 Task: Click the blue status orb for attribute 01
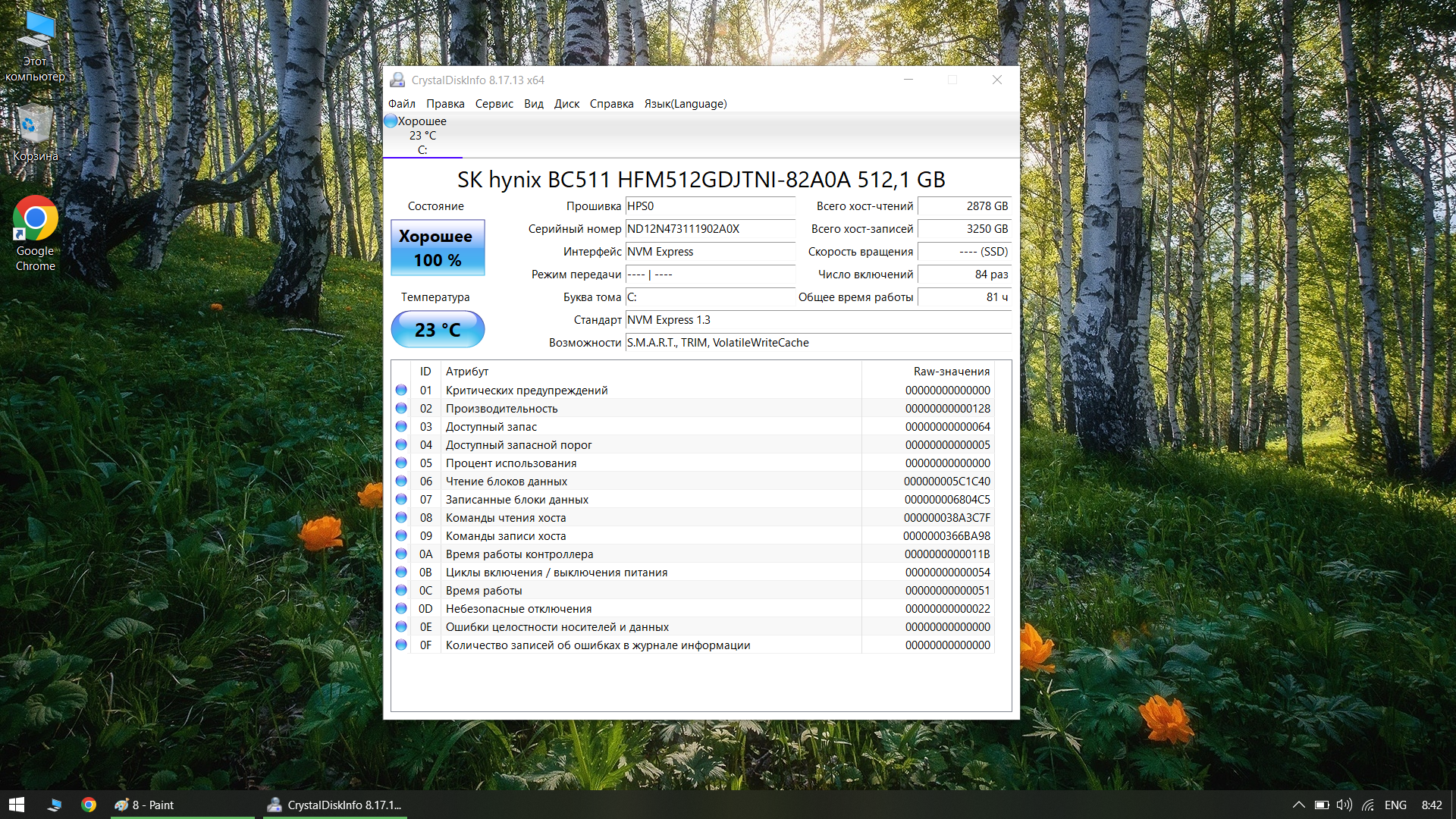[401, 390]
